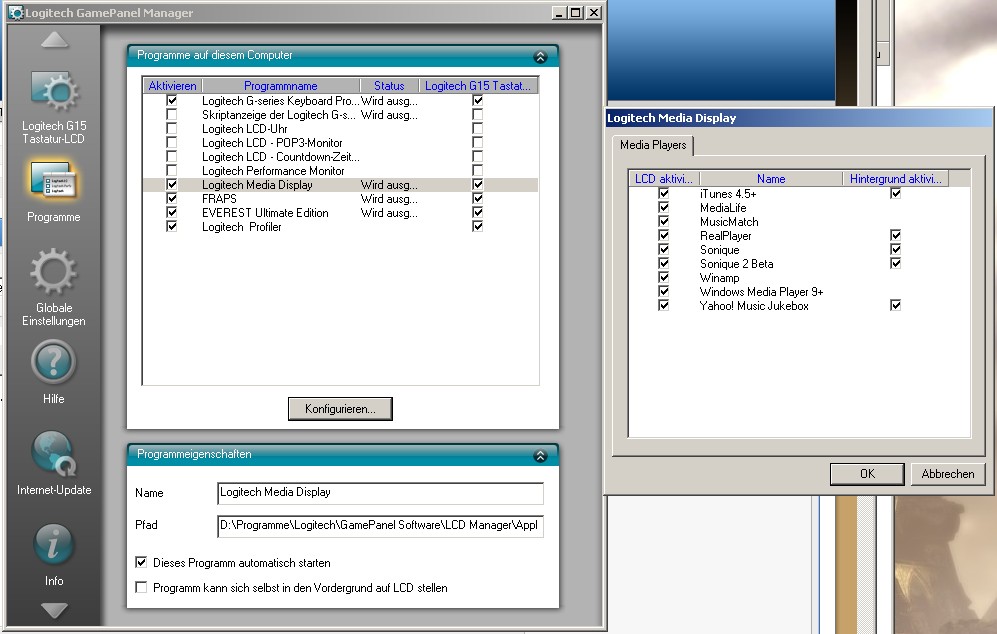Enable Logitech LCD - Countdown-Zeit checkbox

click(x=172, y=156)
